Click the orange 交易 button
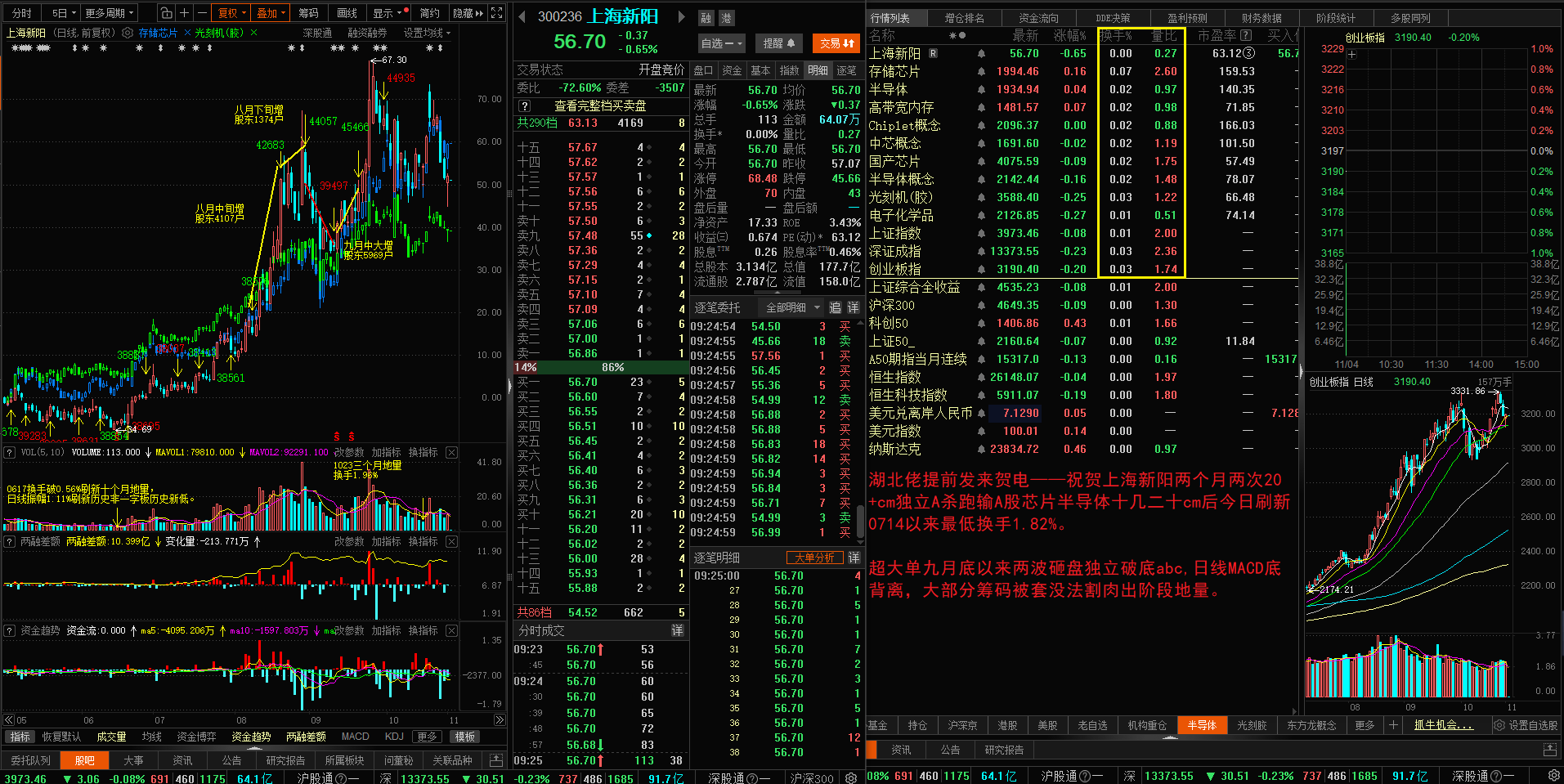The height and width of the screenshot is (784, 1564). 836,43
